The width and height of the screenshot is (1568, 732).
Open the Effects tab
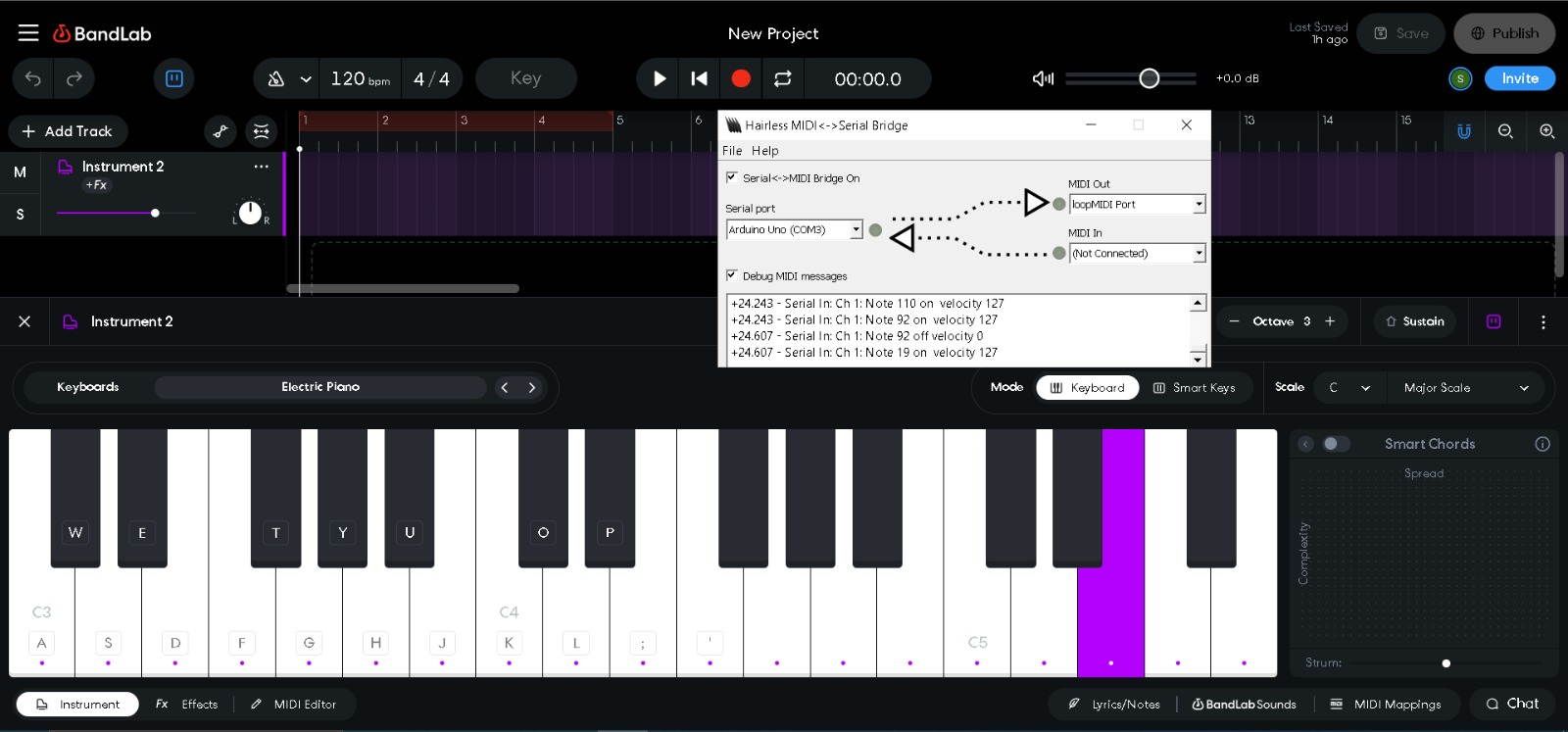(x=186, y=705)
